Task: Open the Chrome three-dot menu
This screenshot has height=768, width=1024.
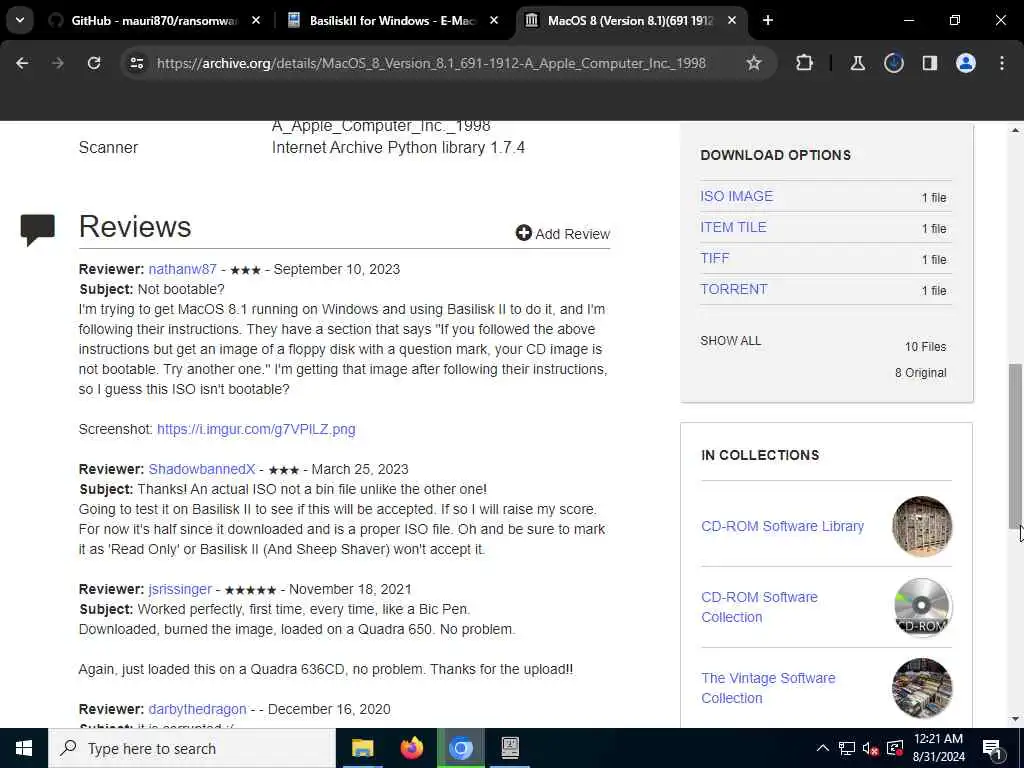Action: point(1002,63)
